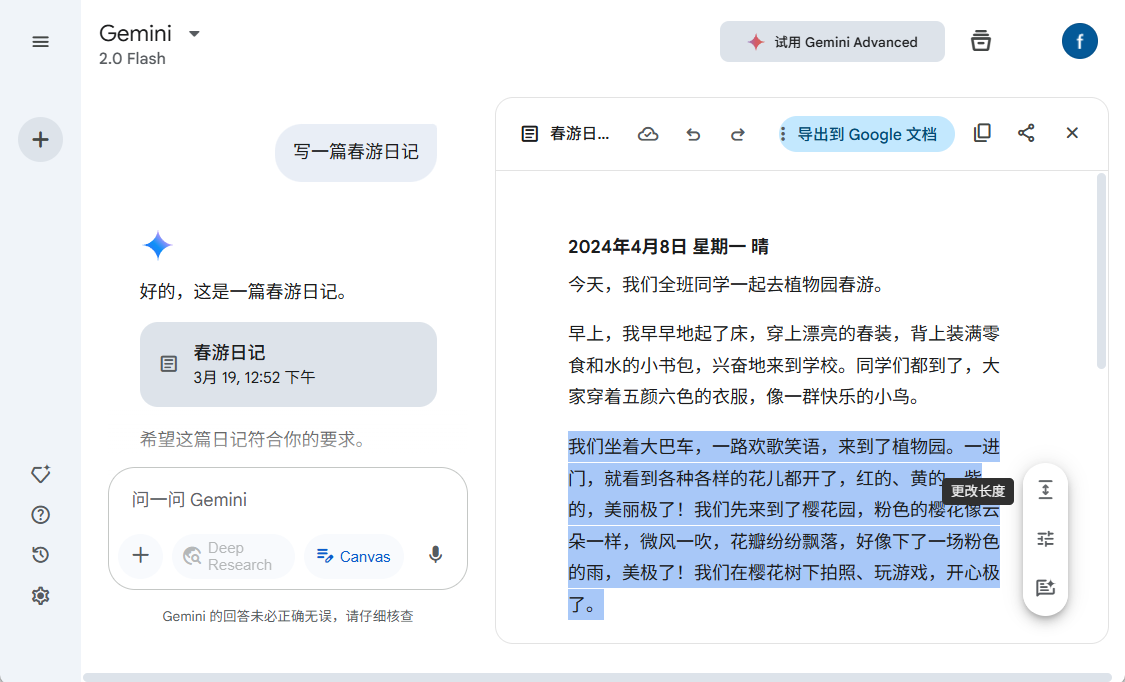The width and height of the screenshot is (1125, 682).
Task: Activate the microphone for voice input
Action: [435, 556]
